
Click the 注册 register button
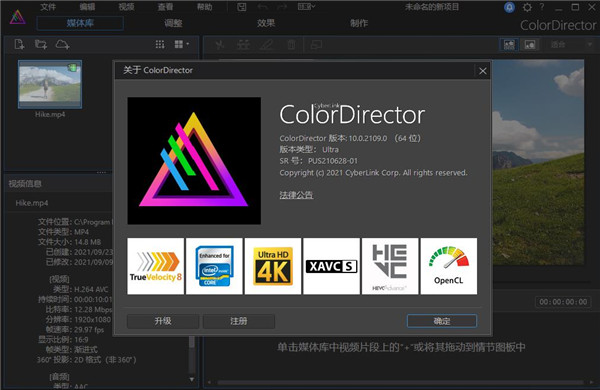(x=239, y=321)
